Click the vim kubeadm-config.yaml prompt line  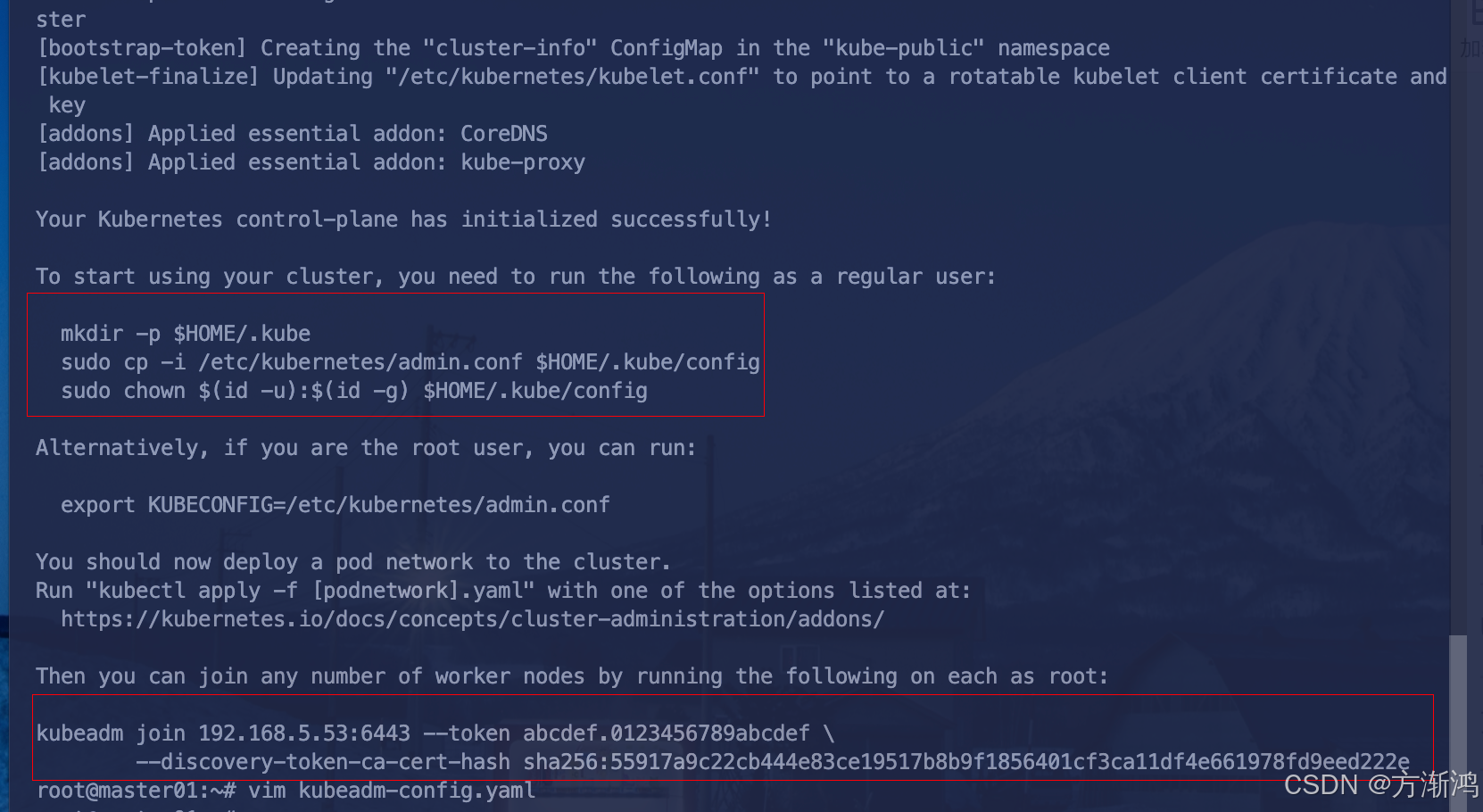286,791
